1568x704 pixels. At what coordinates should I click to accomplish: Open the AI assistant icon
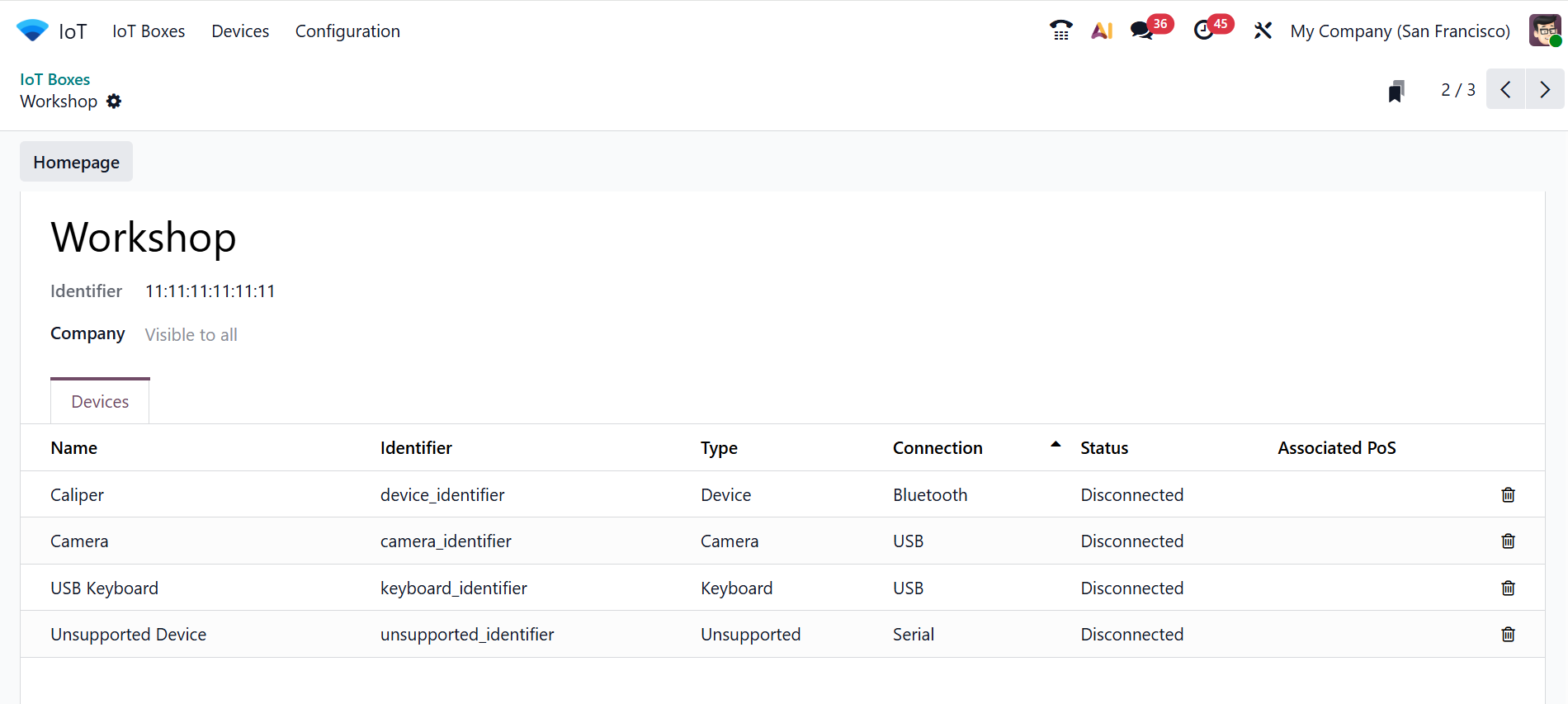pos(1102,31)
